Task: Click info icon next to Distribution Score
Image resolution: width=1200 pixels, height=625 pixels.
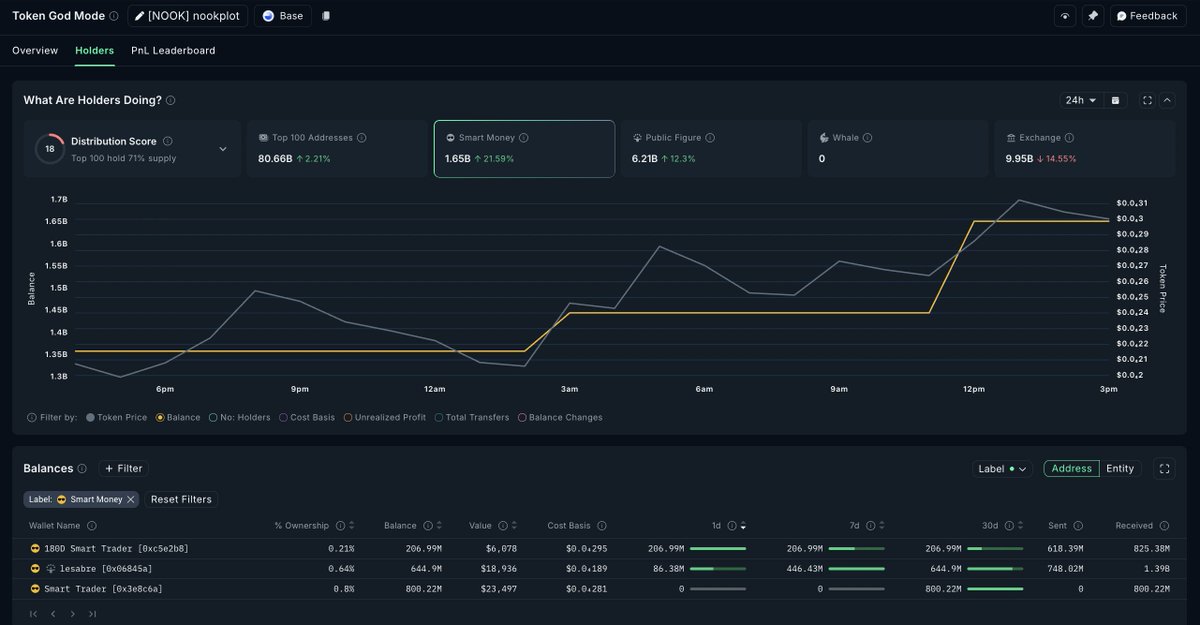Action: coord(167,141)
